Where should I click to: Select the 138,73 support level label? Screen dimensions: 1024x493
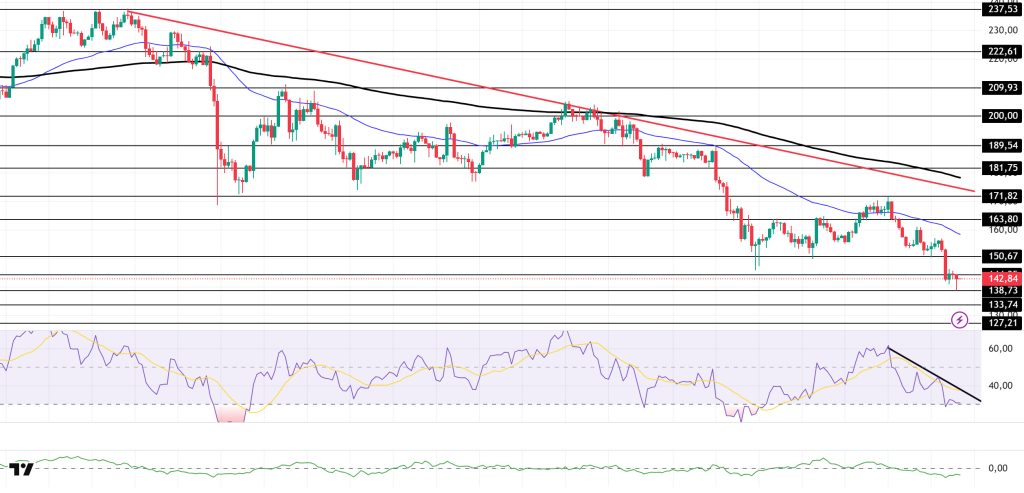(1000, 291)
